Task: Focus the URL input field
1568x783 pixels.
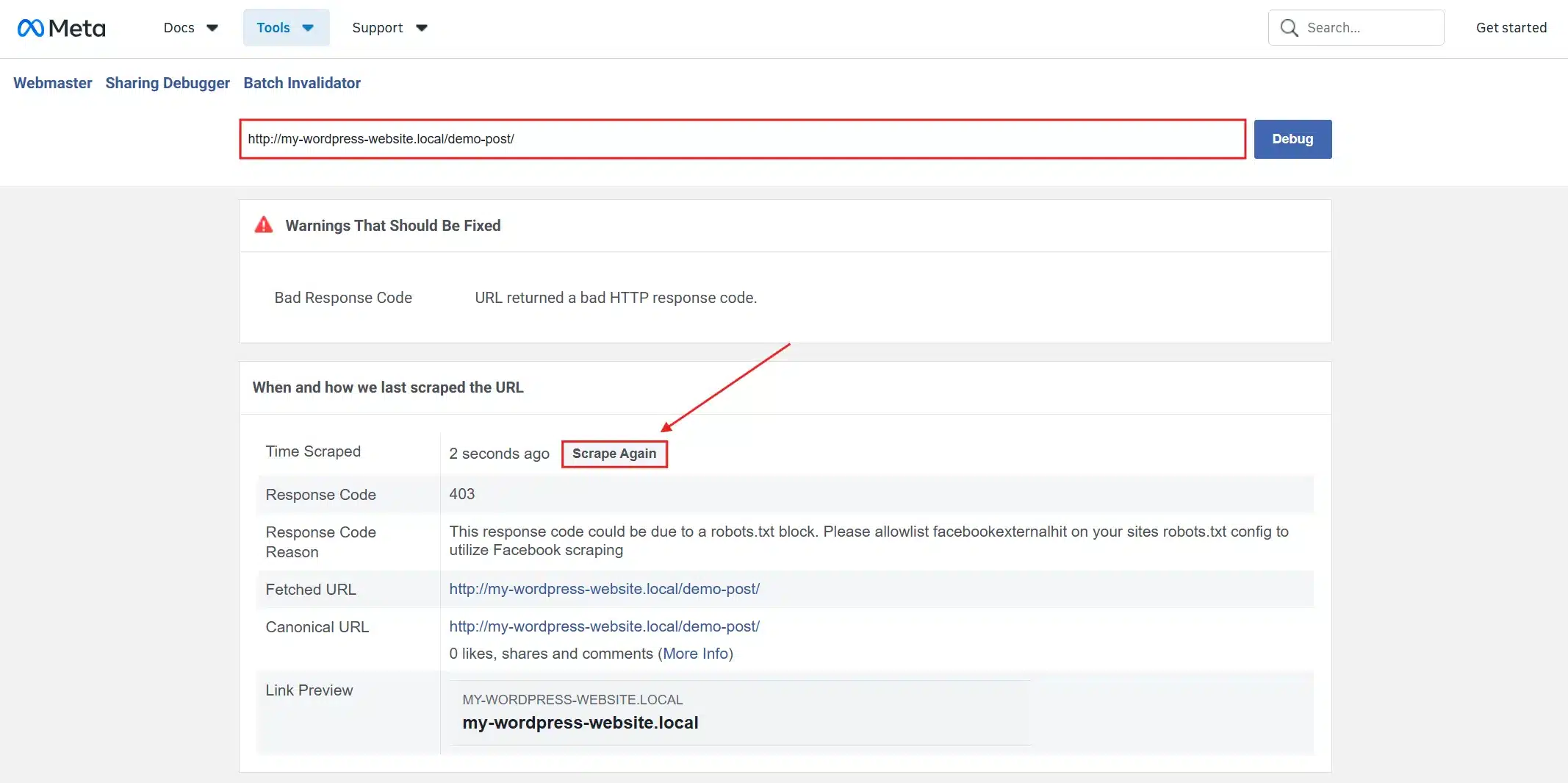Action: 743,139
